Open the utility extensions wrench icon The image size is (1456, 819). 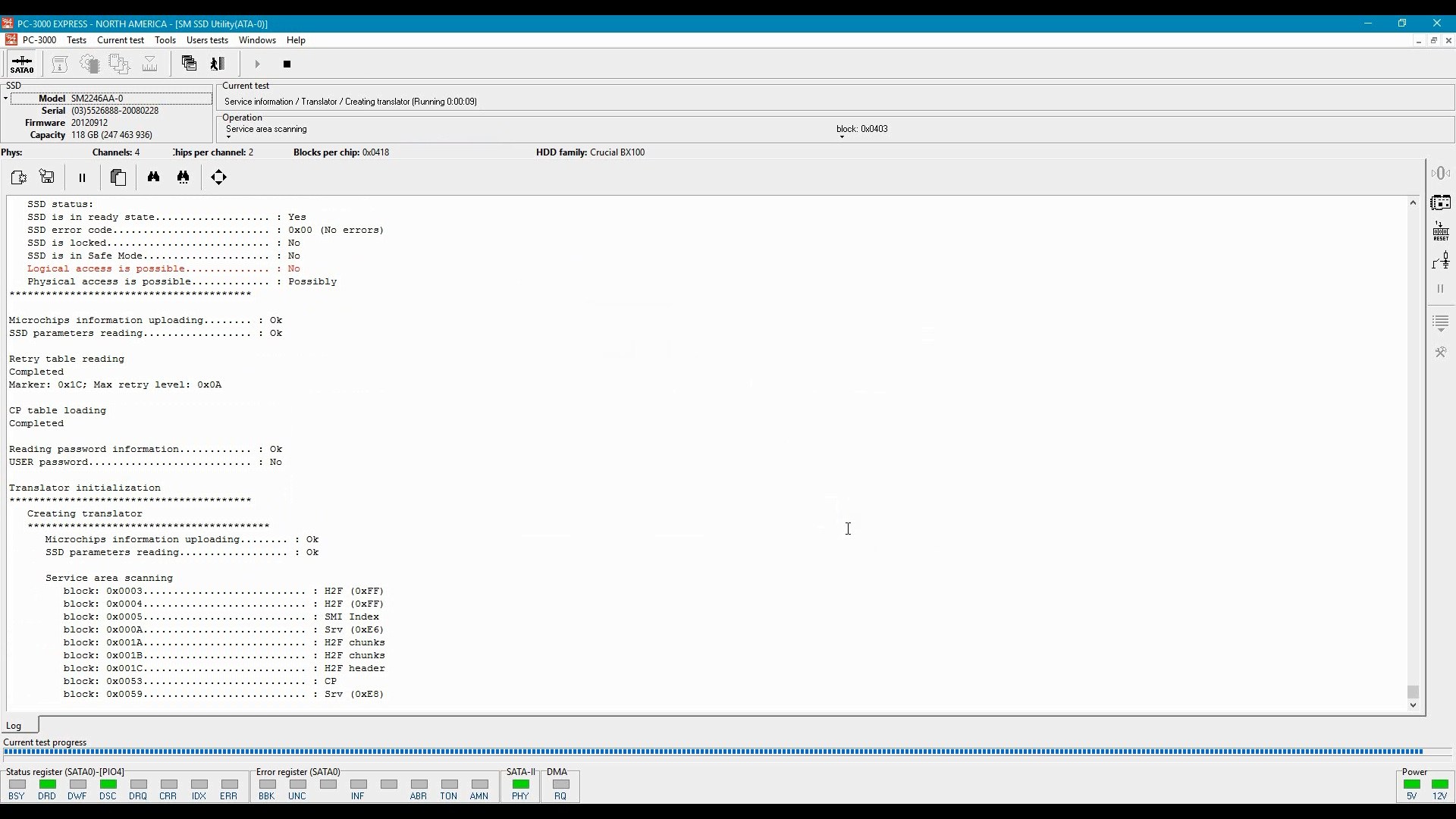[x=1440, y=353]
